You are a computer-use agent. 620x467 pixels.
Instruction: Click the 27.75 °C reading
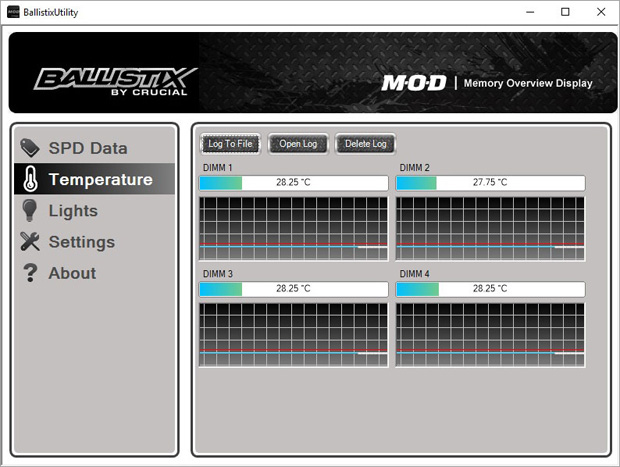click(x=490, y=182)
